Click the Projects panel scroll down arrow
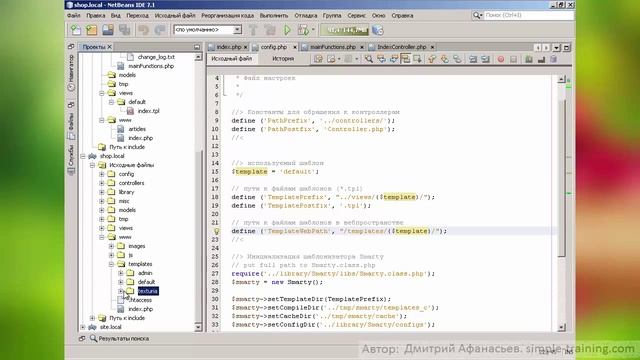This screenshot has width=640, height=360. tap(198, 327)
